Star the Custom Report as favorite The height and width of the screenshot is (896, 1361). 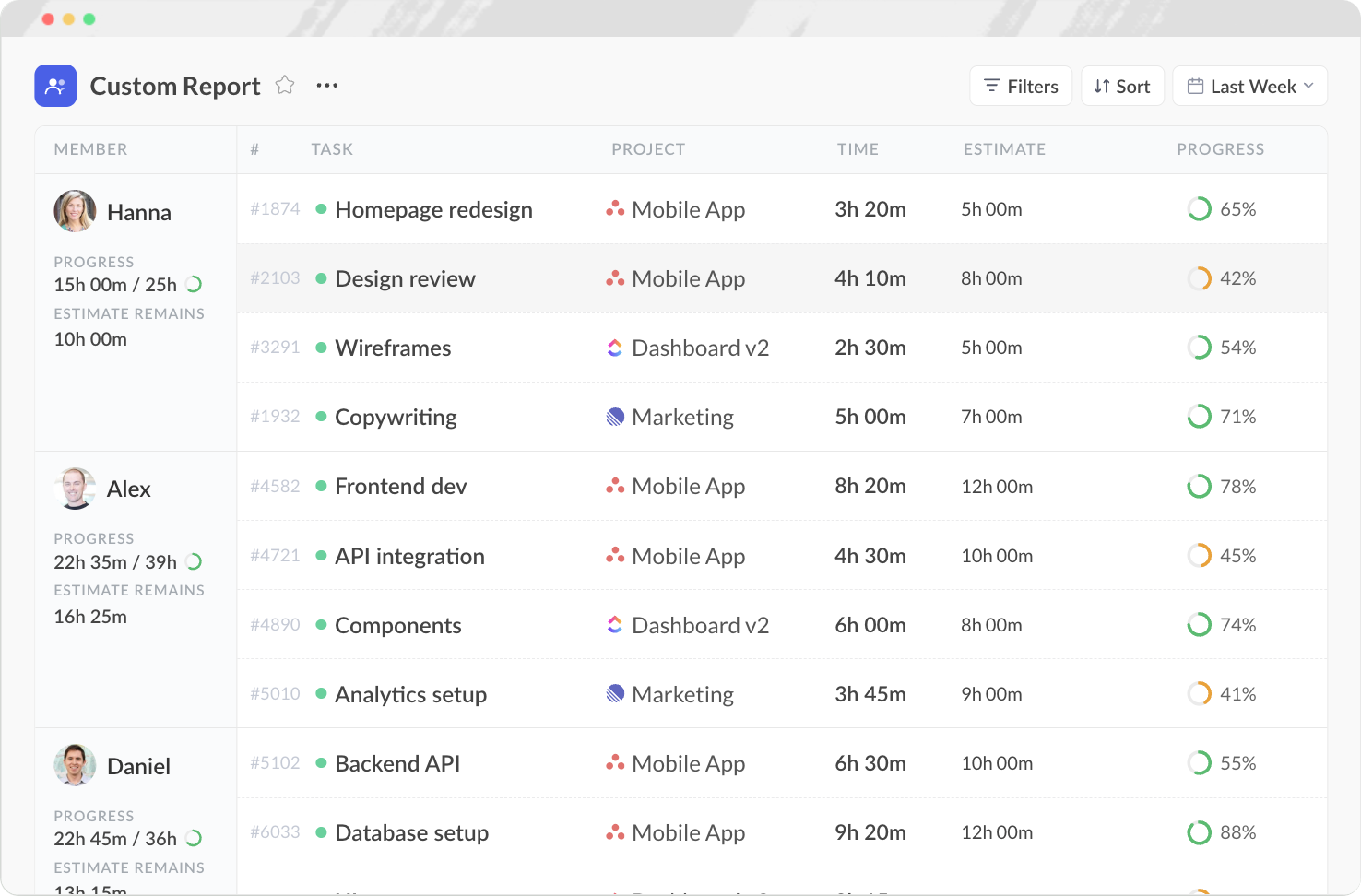coord(285,85)
